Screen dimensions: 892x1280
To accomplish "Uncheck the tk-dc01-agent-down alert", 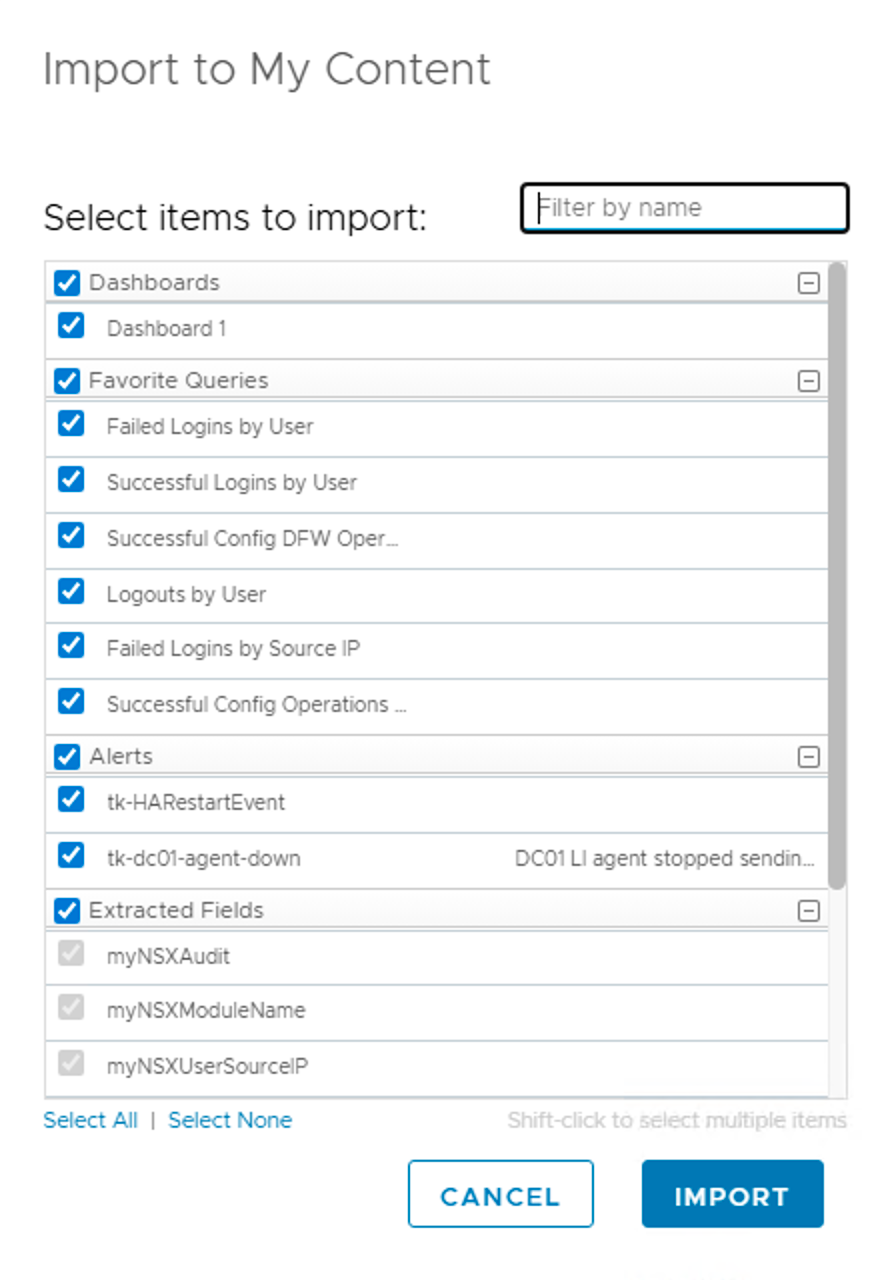I will 71,856.
